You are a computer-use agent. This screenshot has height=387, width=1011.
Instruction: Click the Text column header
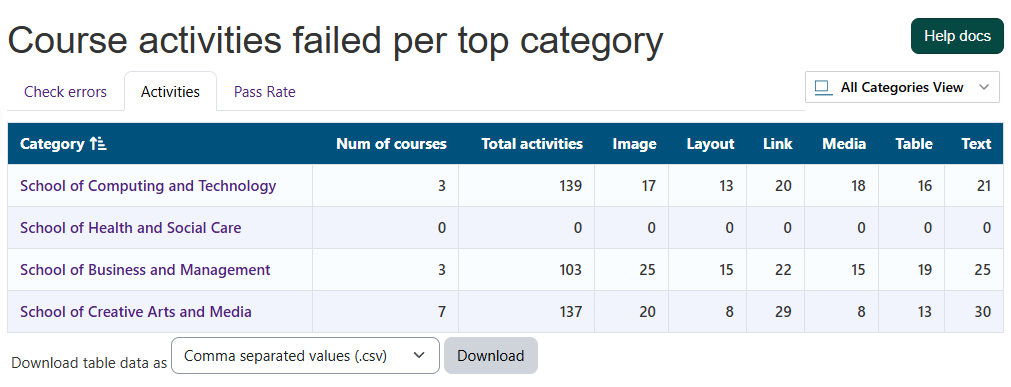[x=976, y=144]
